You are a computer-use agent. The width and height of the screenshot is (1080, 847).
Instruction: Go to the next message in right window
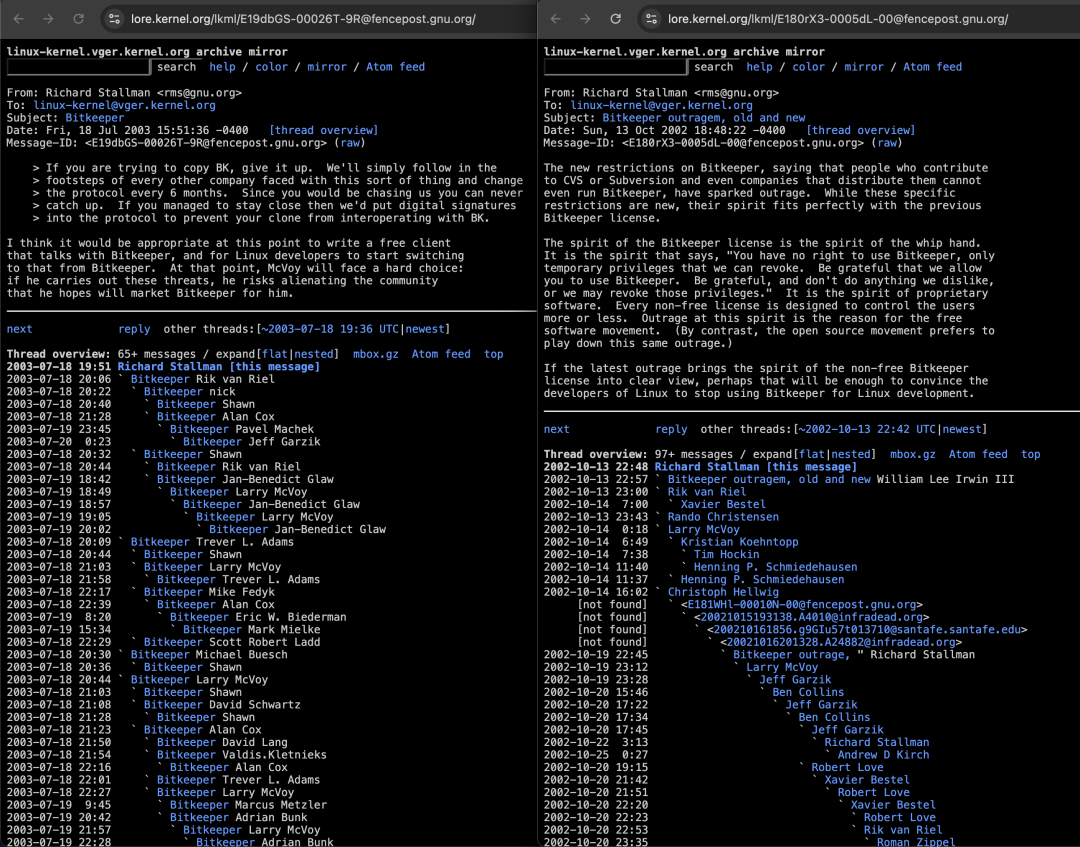[557, 429]
